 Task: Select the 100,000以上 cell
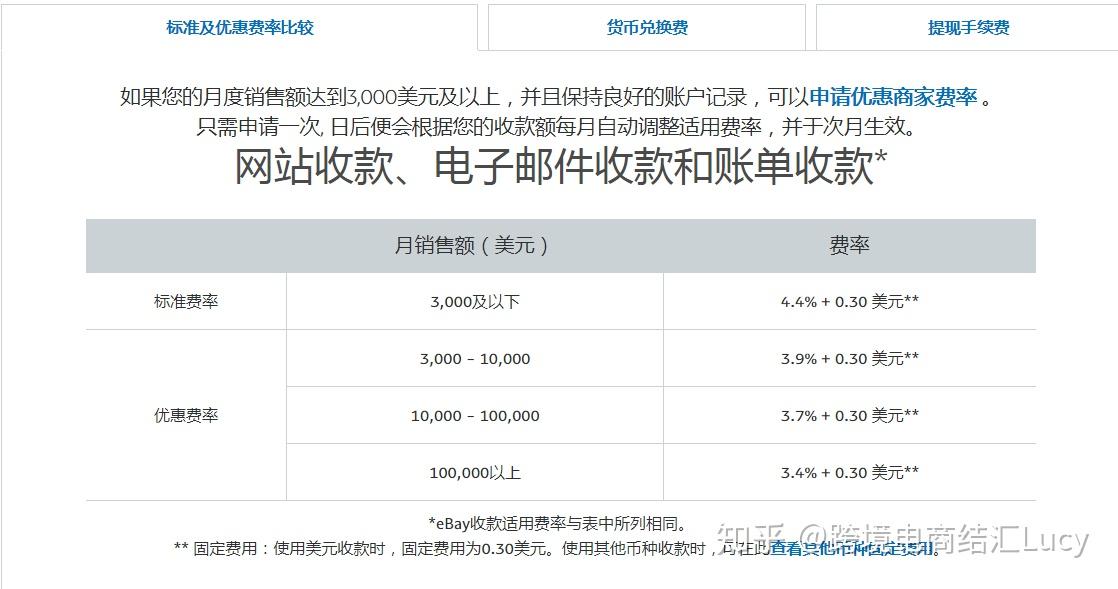pos(475,473)
